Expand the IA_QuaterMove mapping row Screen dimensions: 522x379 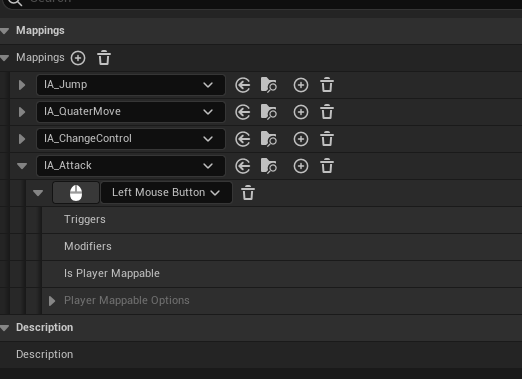pos(22,112)
